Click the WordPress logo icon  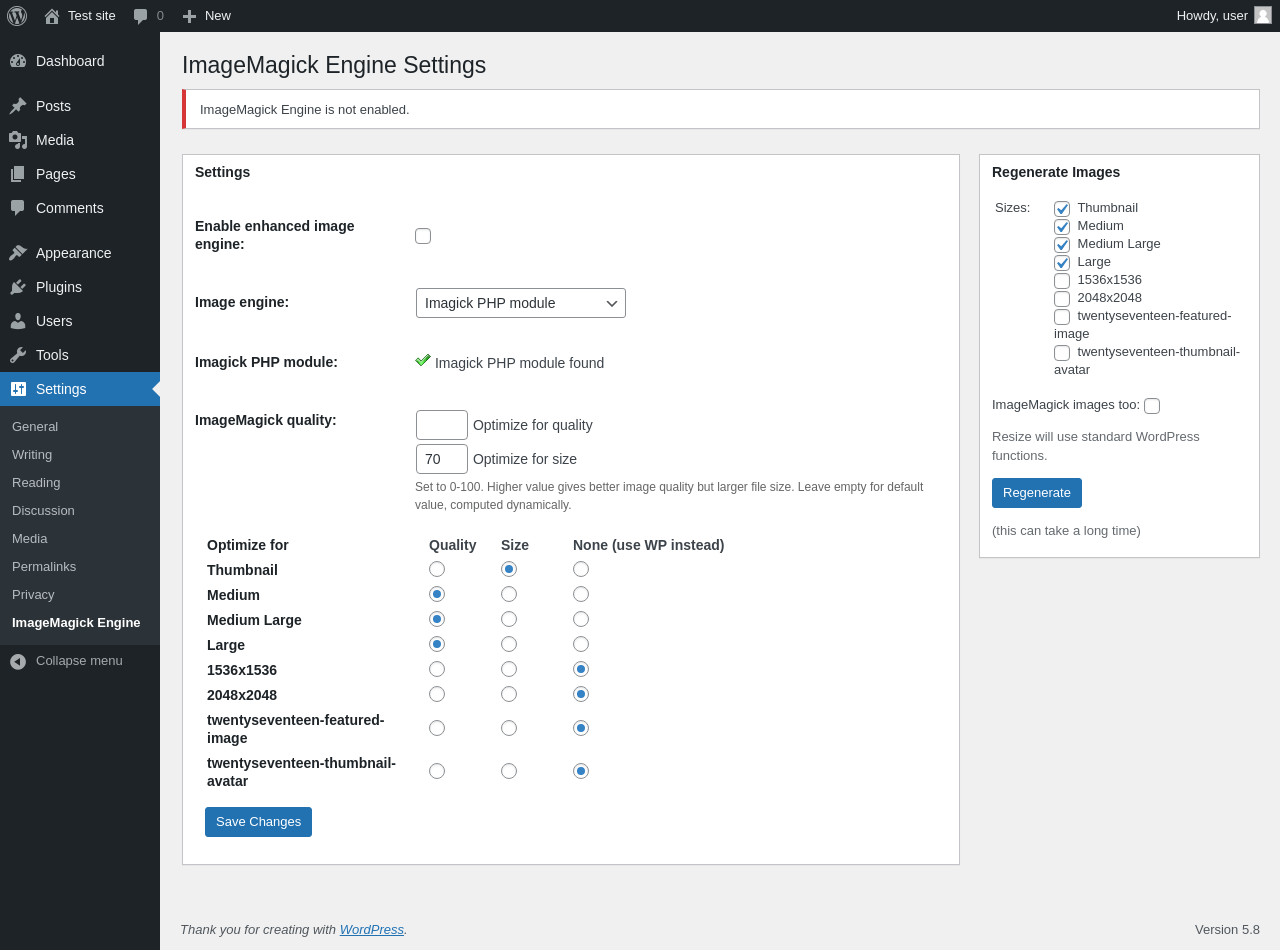pyautogui.click(x=17, y=16)
